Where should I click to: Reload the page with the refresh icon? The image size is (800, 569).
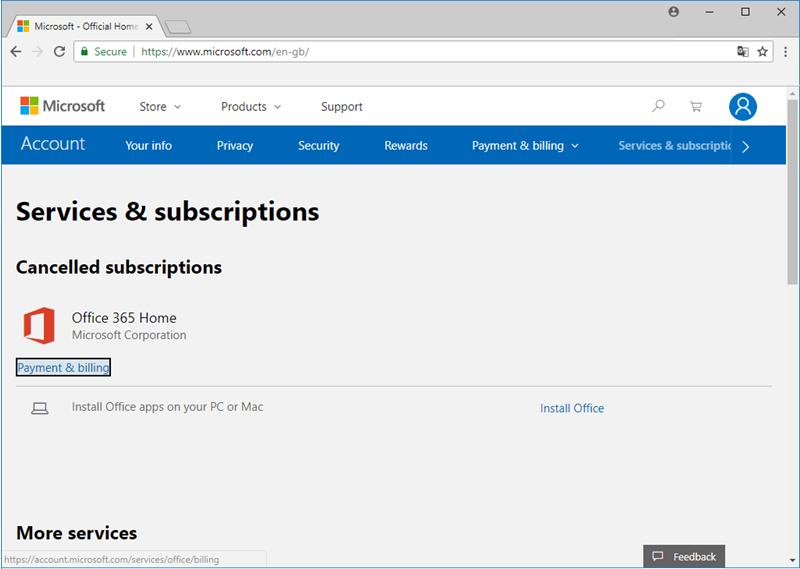[60, 52]
